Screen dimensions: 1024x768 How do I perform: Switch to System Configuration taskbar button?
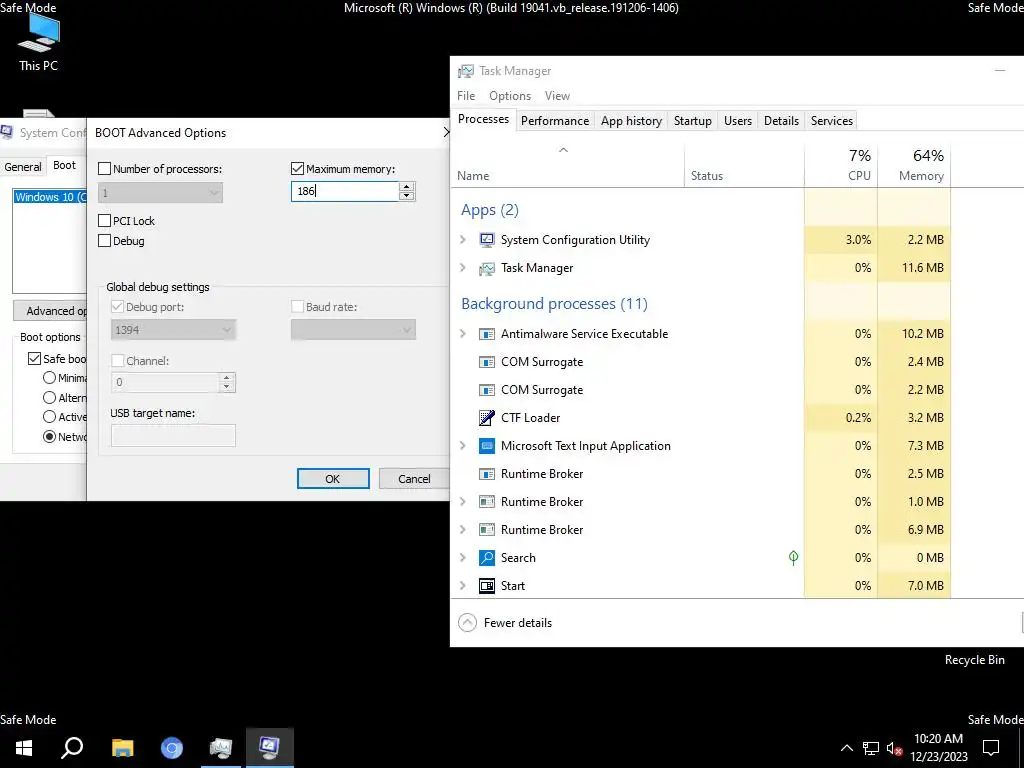click(270, 748)
